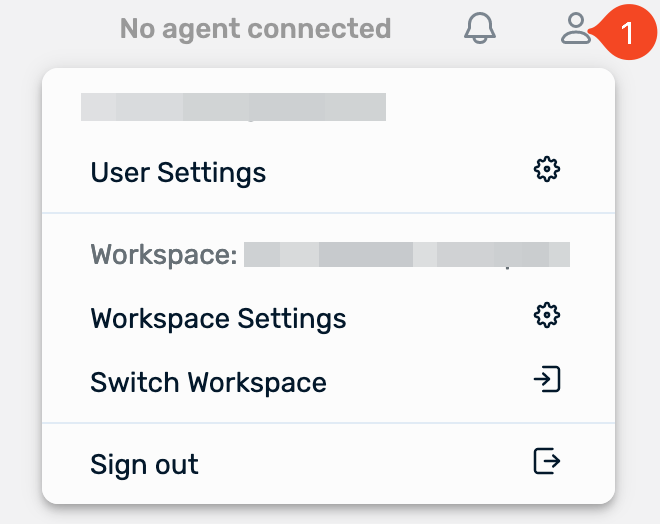660x524 pixels.
Task: Click the "No agent connected" status text
Action: tap(255, 28)
